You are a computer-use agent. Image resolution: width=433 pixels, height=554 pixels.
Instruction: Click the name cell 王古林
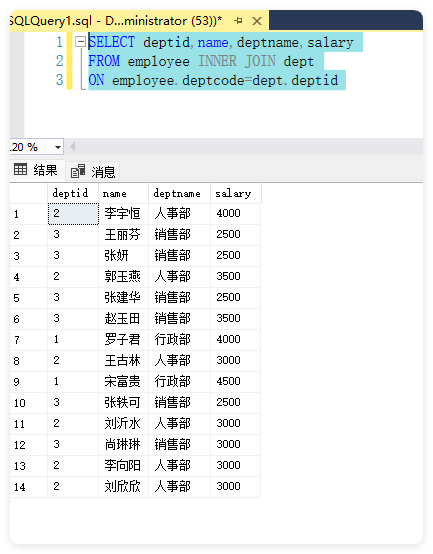tap(124, 361)
